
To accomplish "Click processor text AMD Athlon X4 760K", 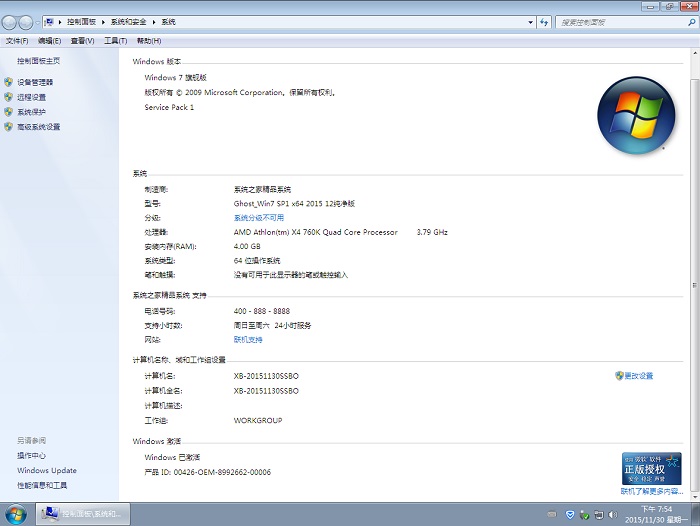I will 315,232.
